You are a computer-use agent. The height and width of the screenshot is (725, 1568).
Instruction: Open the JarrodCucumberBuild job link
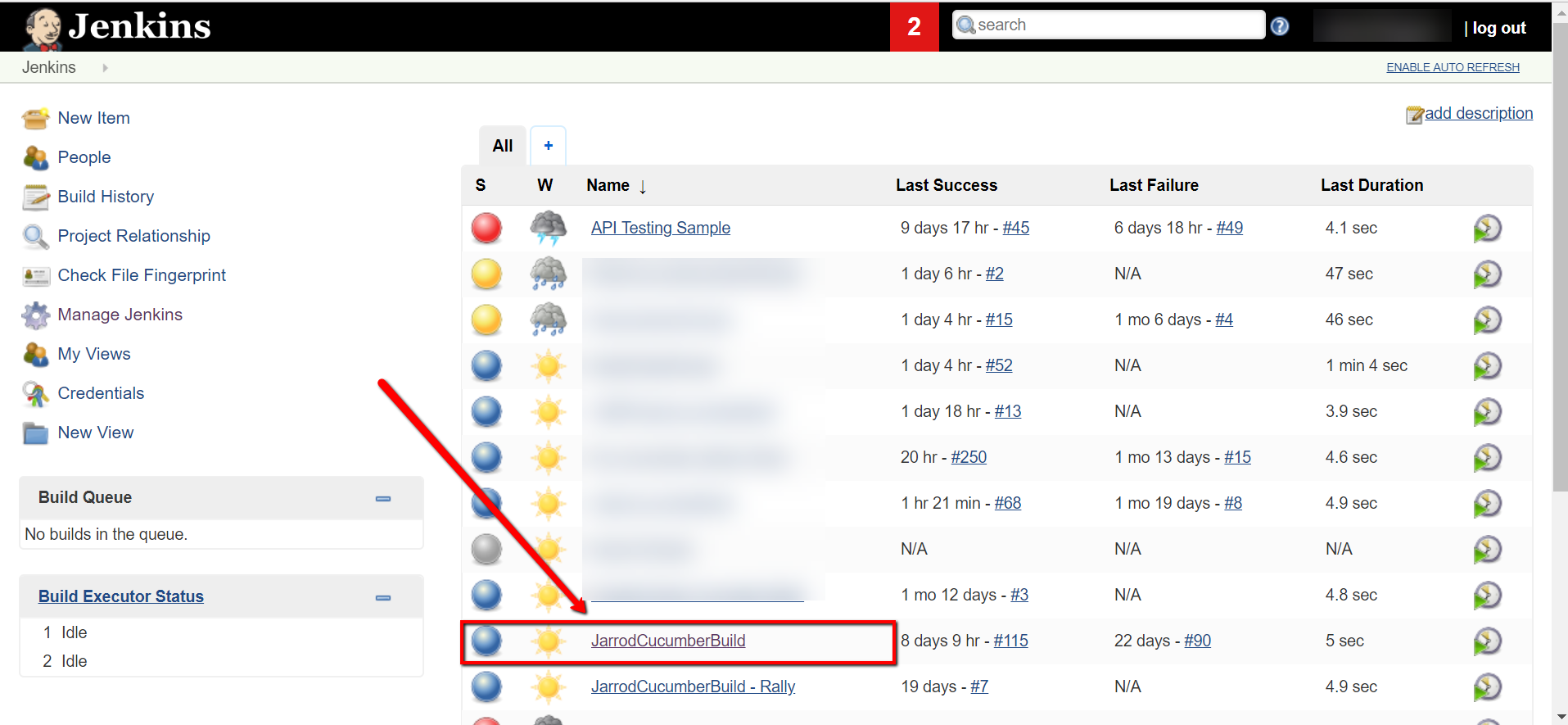pos(668,641)
